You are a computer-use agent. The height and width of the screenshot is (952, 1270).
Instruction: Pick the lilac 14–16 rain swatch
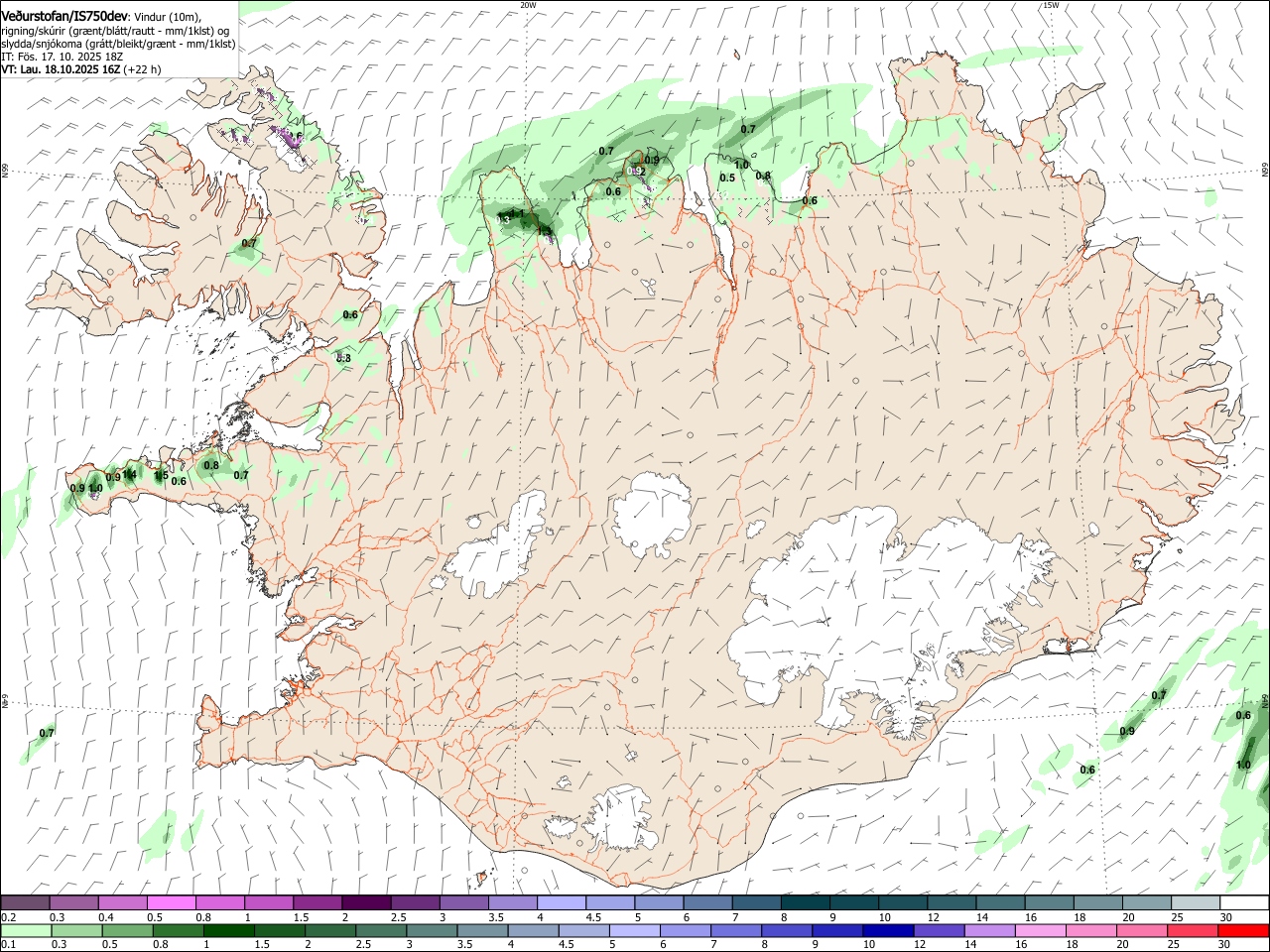989,930
